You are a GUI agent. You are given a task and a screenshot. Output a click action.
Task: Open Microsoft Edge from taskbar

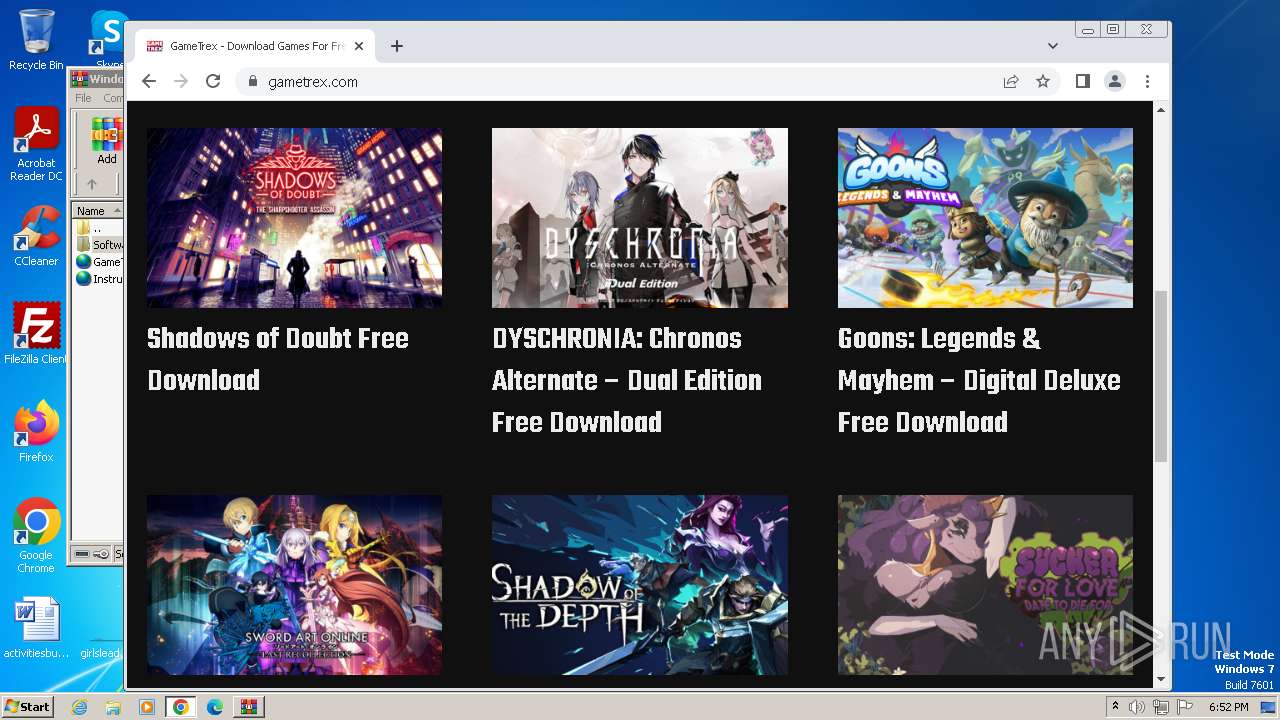pyautogui.click(x=215, y=707)
